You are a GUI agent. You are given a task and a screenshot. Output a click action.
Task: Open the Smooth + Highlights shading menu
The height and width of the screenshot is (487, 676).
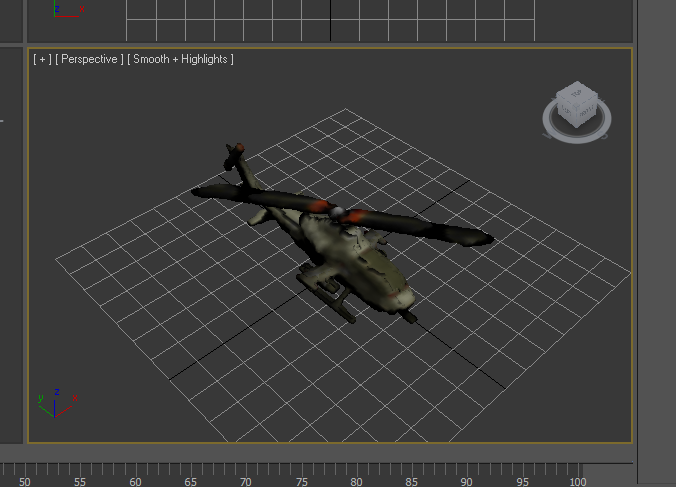[x=181, y=59]
